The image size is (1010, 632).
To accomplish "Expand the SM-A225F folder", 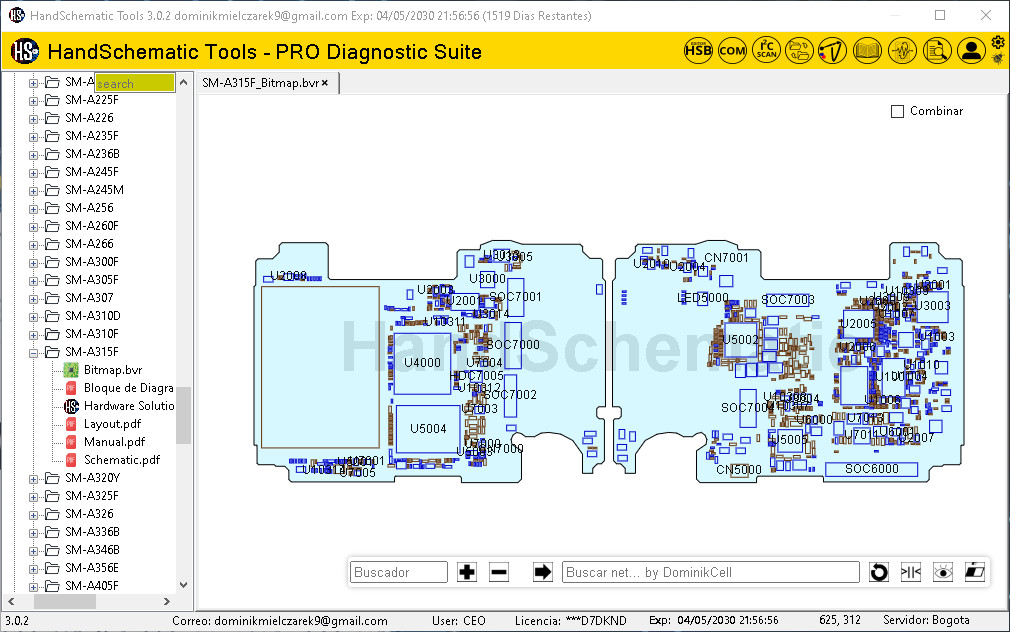I will pos(33,101).
